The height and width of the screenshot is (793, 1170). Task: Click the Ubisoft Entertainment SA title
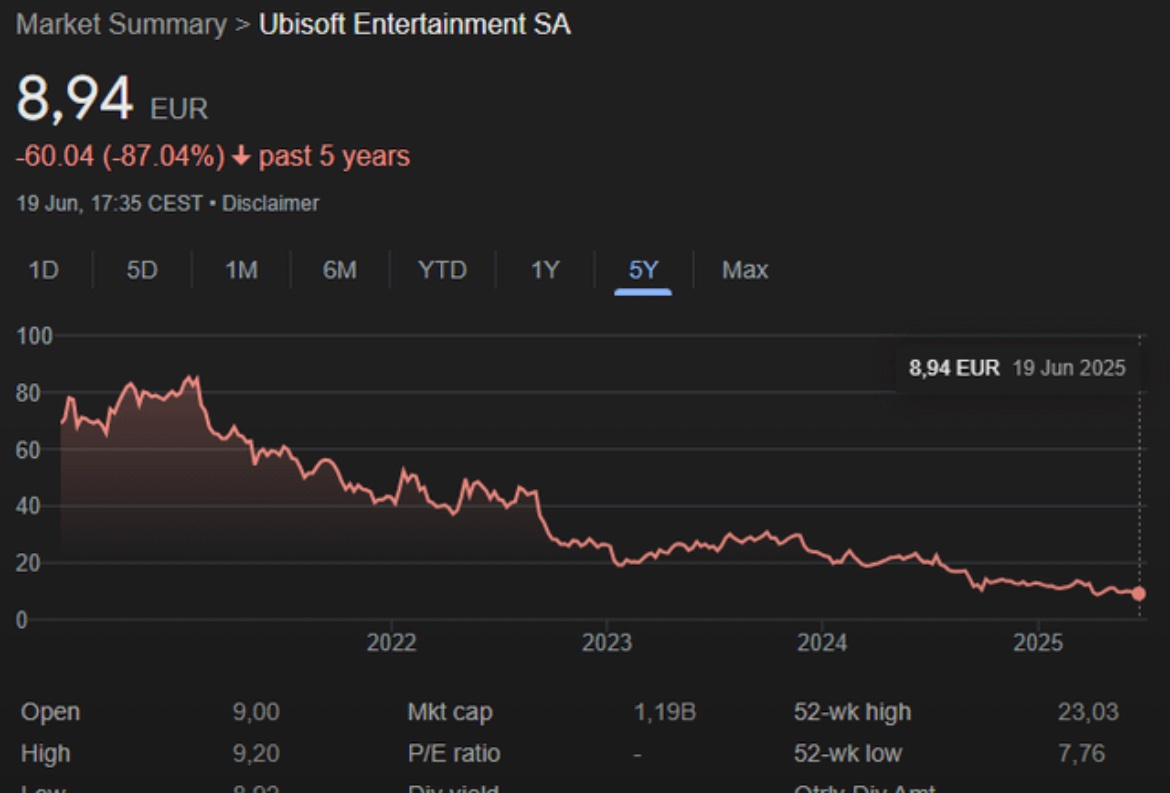click(x=415, y=25)
